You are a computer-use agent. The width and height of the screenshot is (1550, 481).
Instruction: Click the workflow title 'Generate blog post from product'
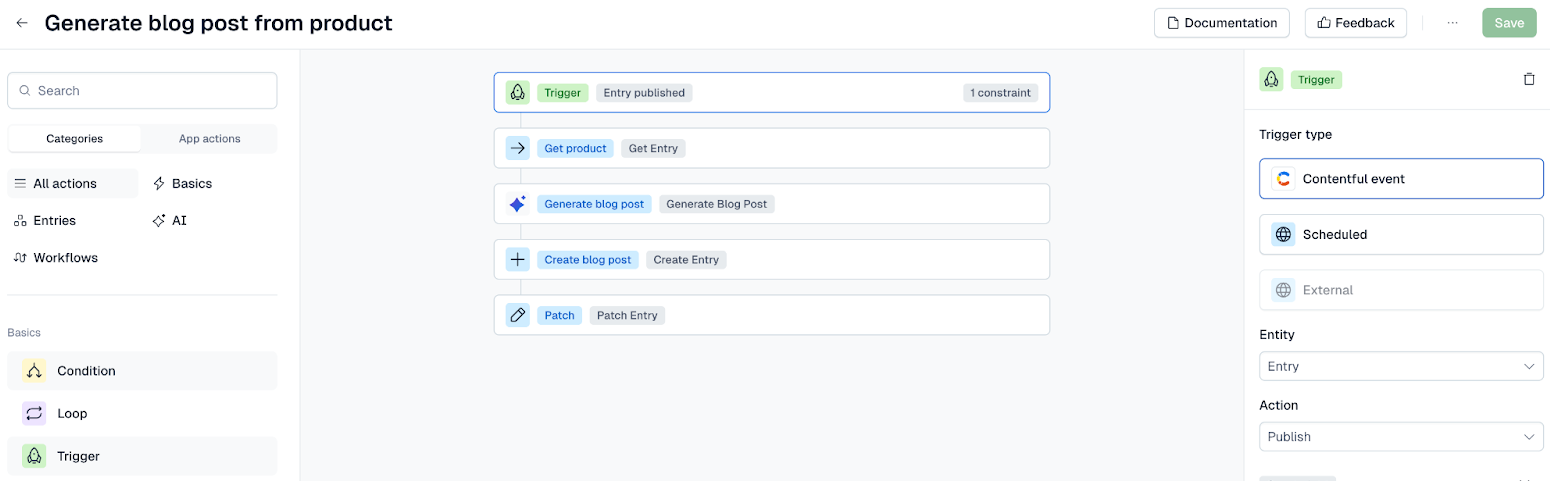tap(218, 22)
